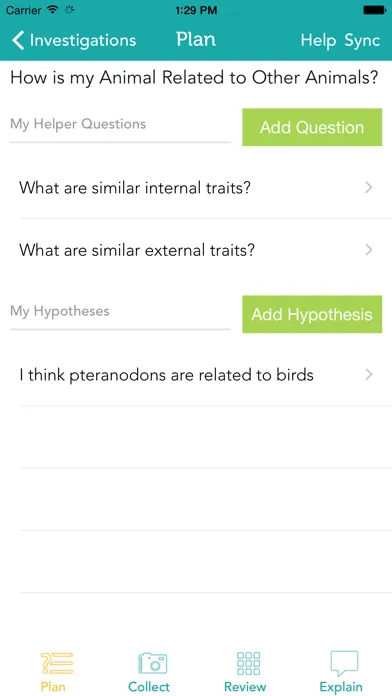Click the Add Hypothesis button
Image resolution: width=392 pixels, height=696 pixels.
tap(312, 314)
